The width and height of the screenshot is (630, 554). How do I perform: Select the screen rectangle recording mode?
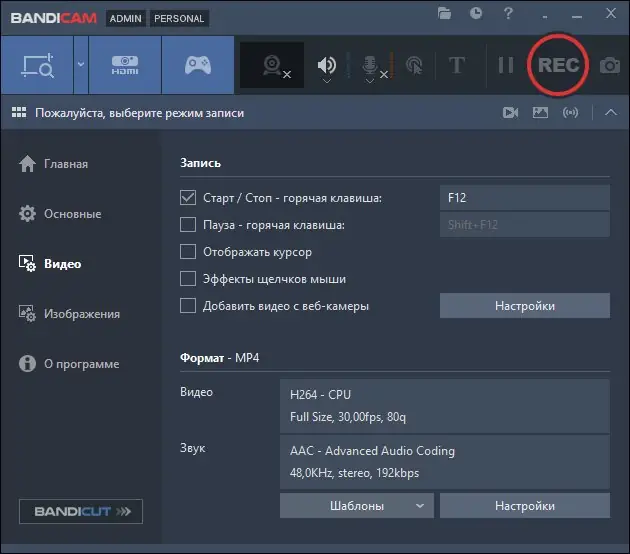[x=37, y=65]
